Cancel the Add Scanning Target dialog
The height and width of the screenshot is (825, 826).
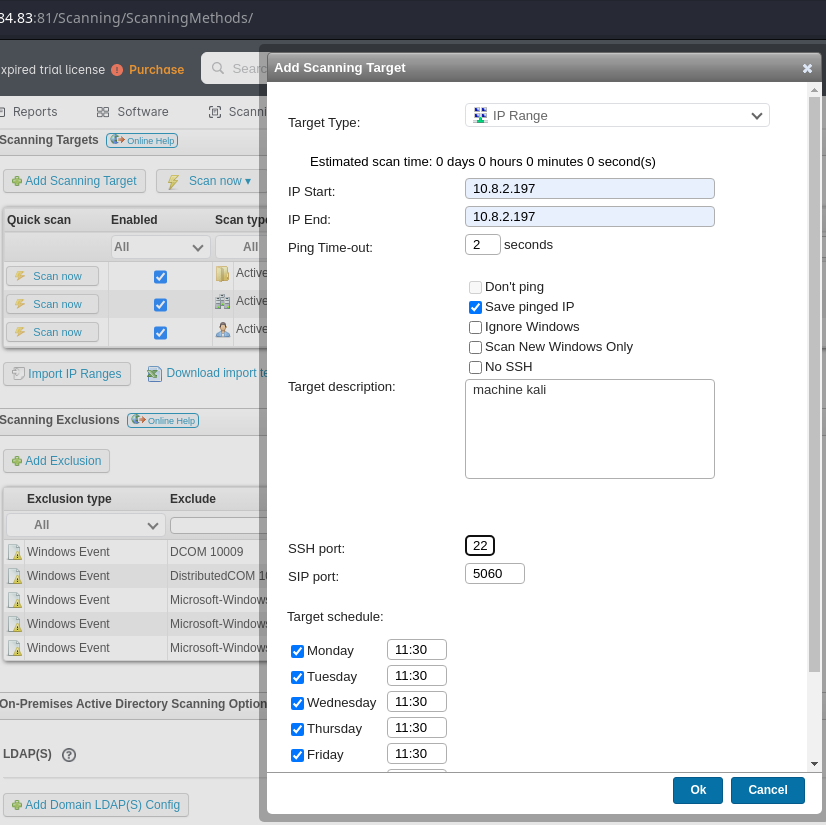click(x=768, y=790)
